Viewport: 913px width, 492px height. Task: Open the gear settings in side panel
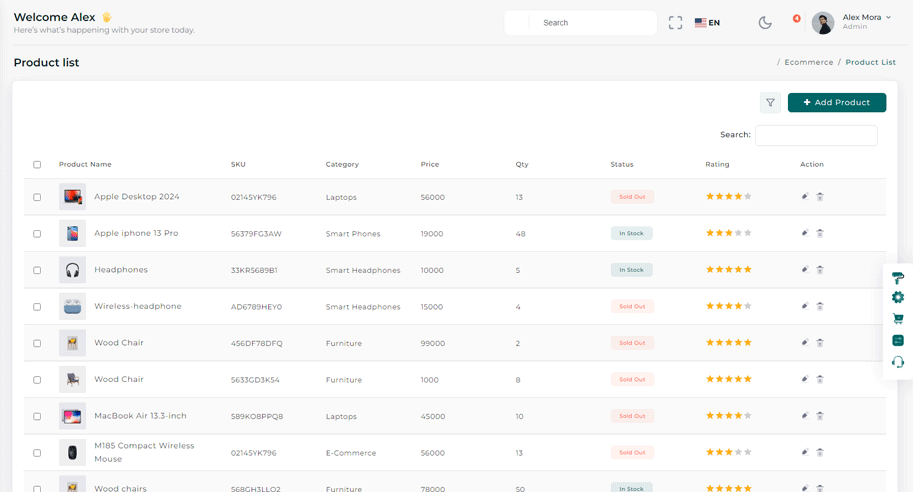tap(897, 298)
